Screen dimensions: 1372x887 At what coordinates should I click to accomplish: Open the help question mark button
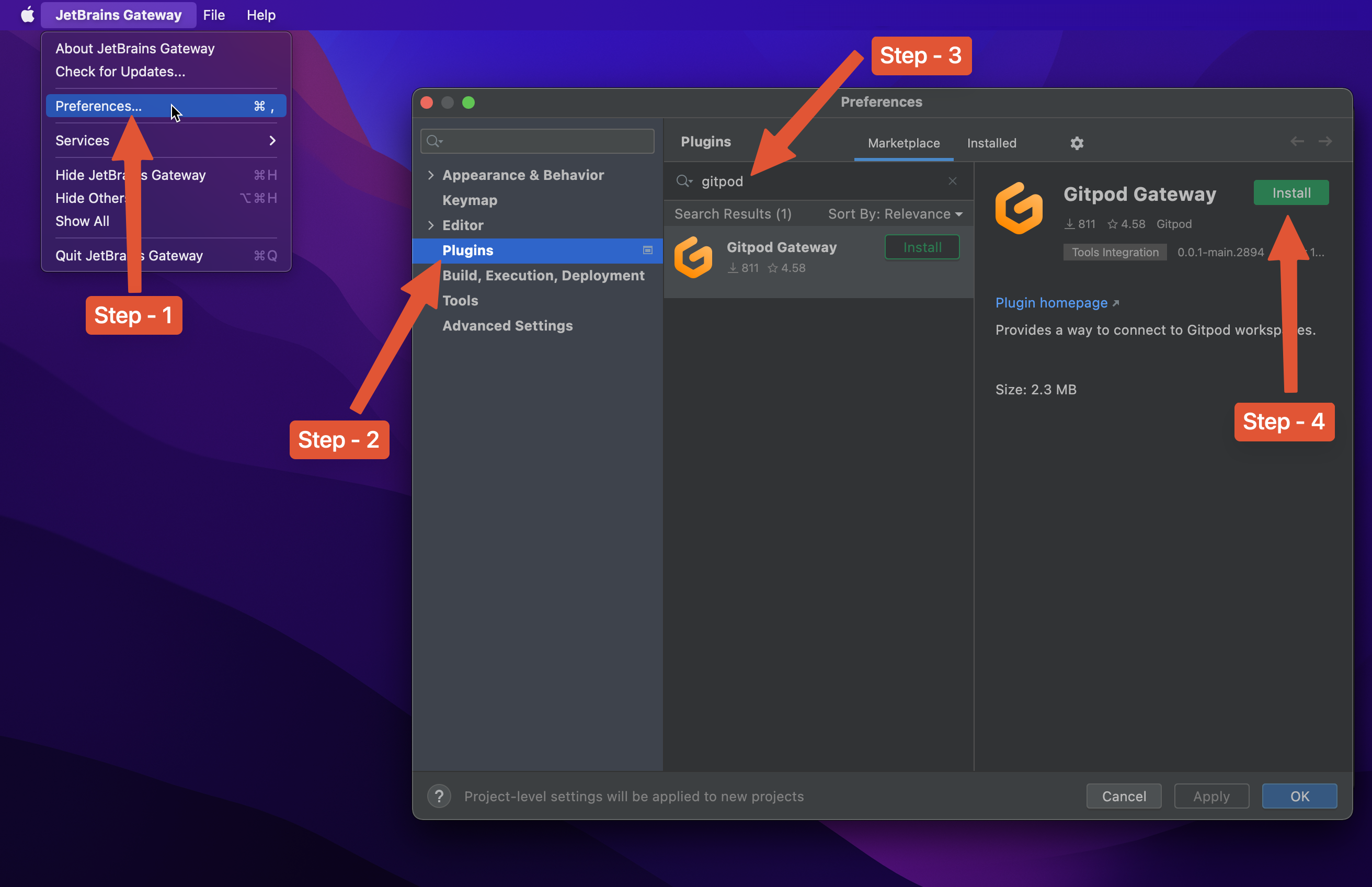(439, 796)
